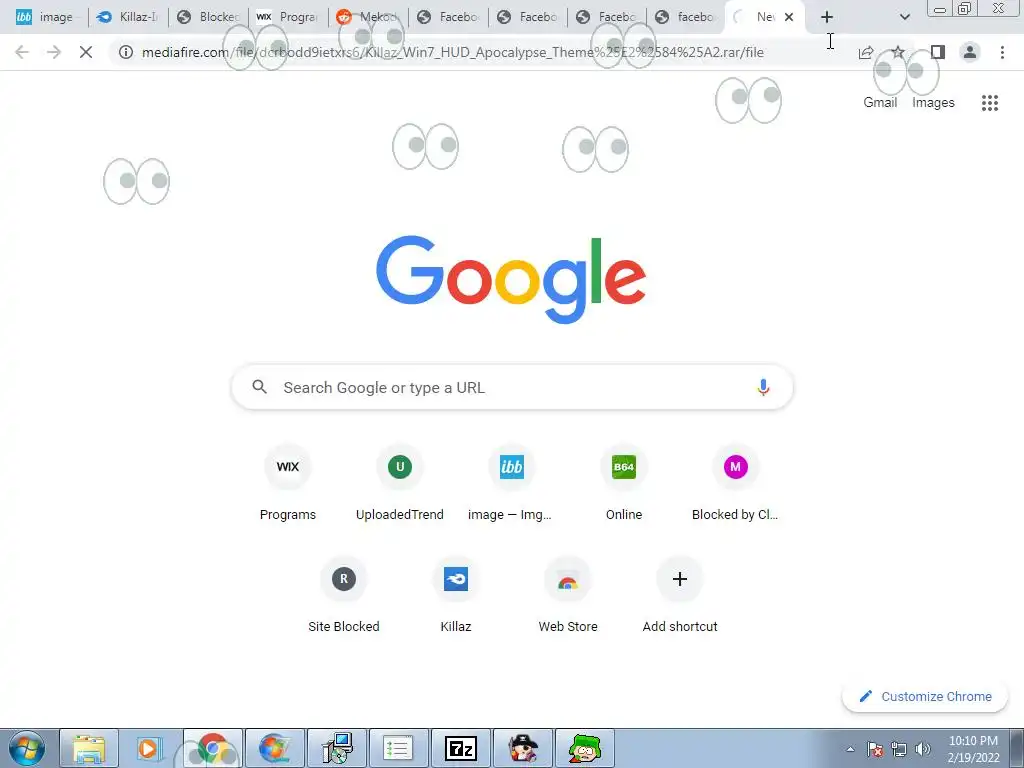Switch to the Programs Wix tab
The image size is (1024, 768).
pos(289,17)
